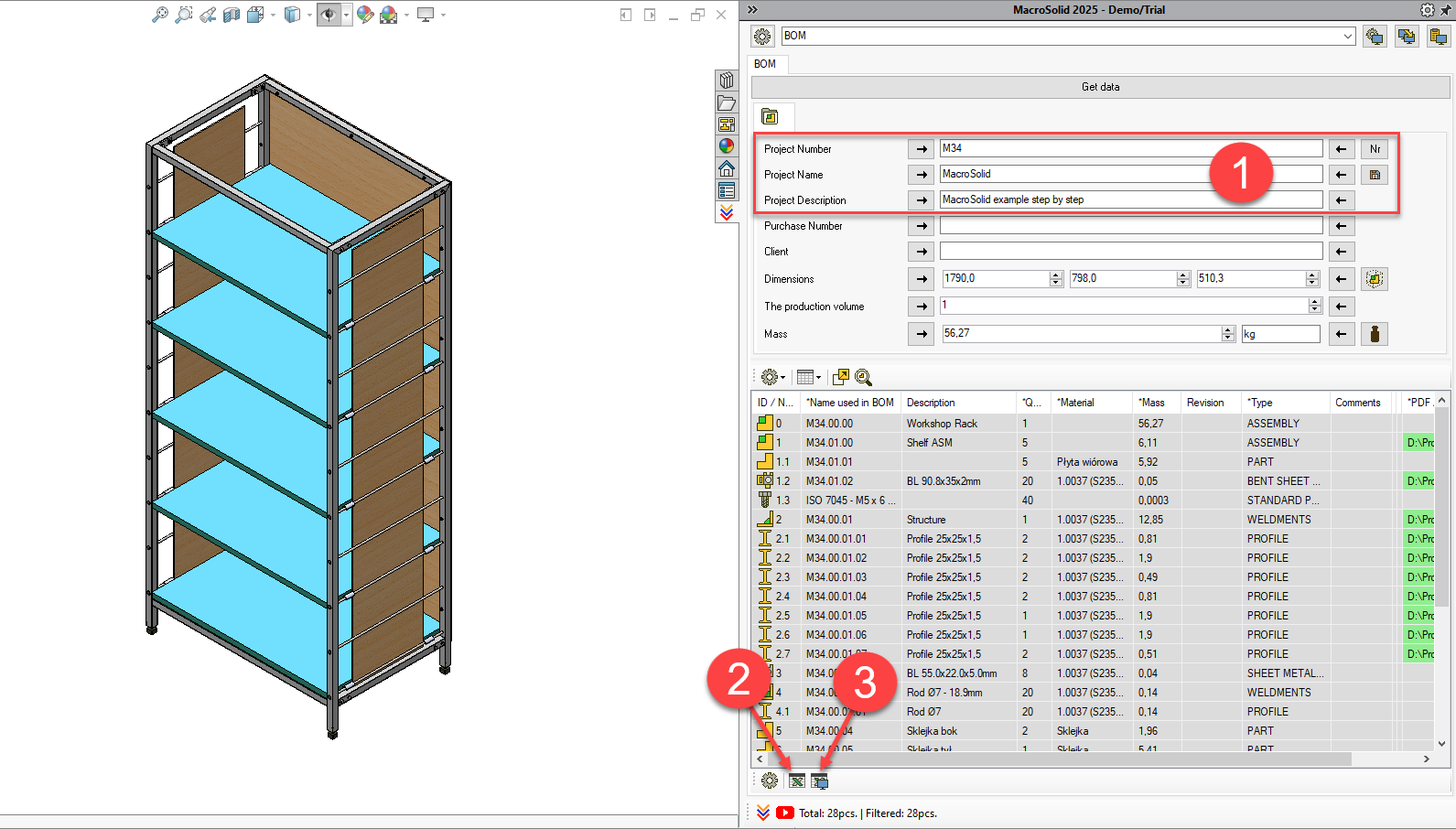Click into the Client field
The image size is (1456, 829).
1131,251
